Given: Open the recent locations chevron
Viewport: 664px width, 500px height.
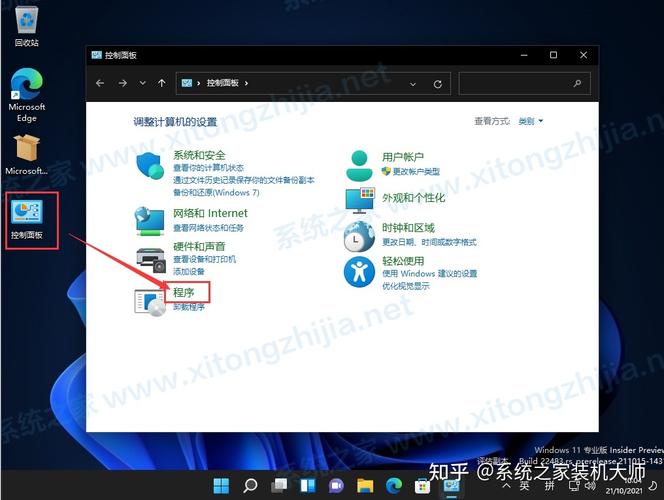Looking at the screenshot, I should [x=143, y=83].
